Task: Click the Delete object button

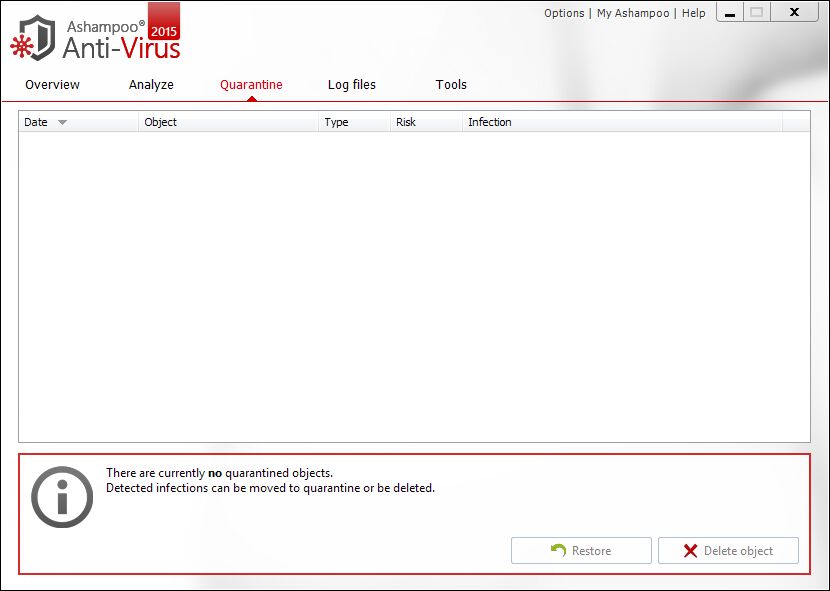Action: point(728,551)
